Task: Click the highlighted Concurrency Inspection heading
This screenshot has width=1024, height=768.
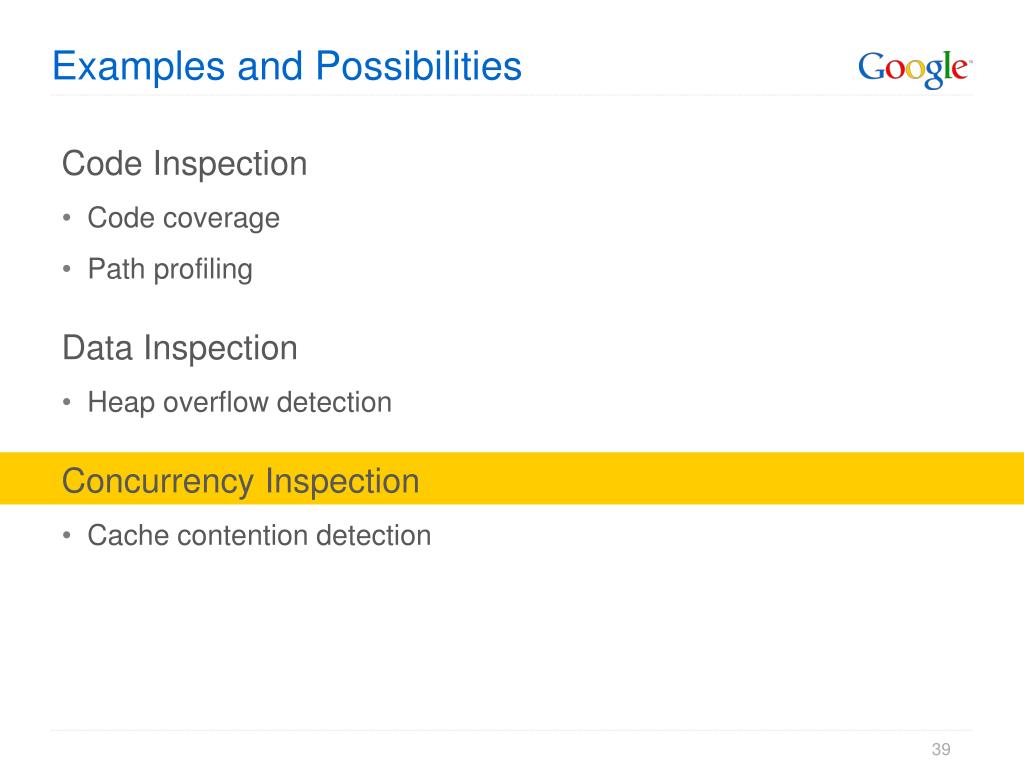Action: pos(240,482)
